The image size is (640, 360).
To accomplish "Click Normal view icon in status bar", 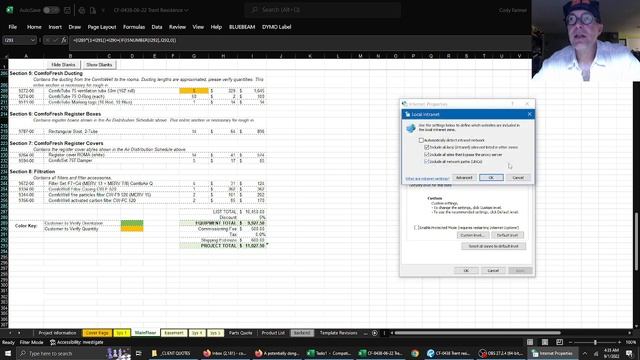I will 530,342.
